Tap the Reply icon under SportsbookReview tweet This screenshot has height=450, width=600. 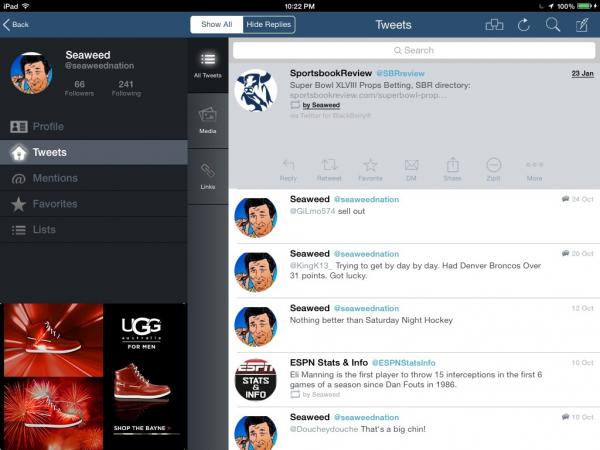coord(288,168)
